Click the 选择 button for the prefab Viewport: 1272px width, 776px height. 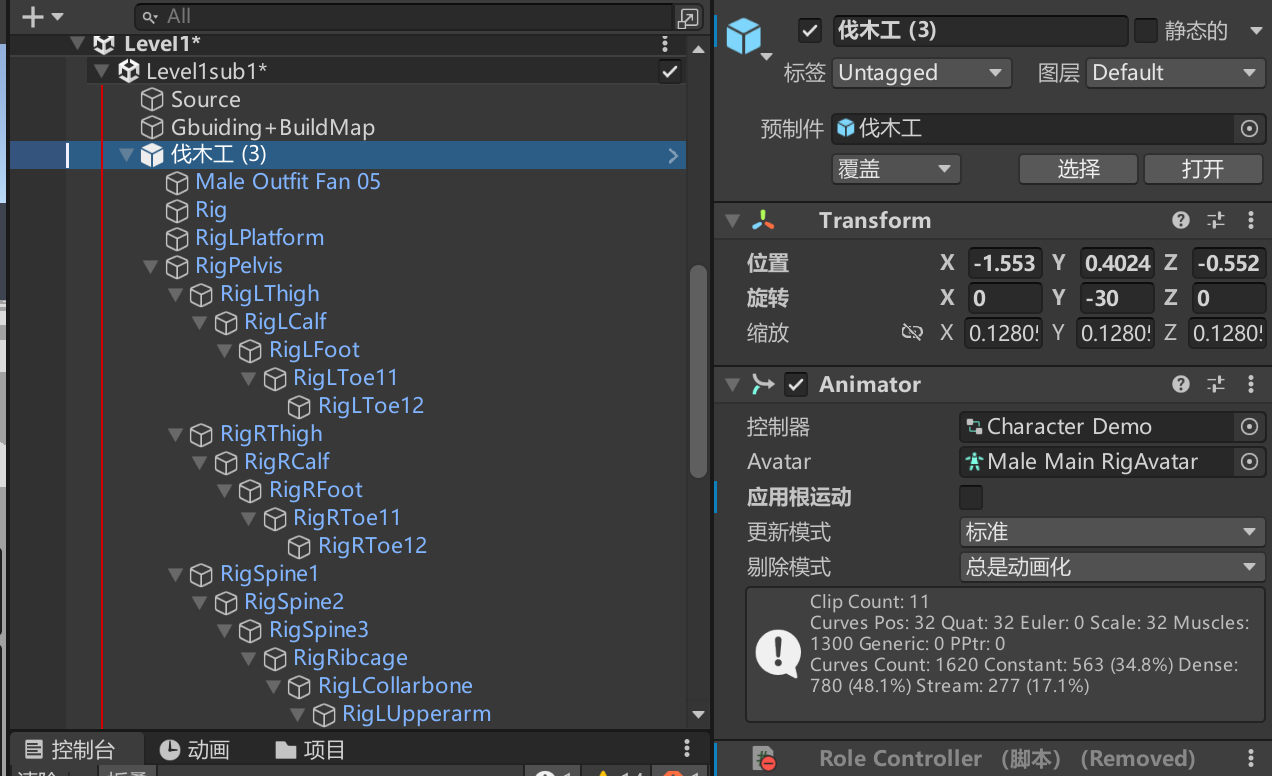1078,169
